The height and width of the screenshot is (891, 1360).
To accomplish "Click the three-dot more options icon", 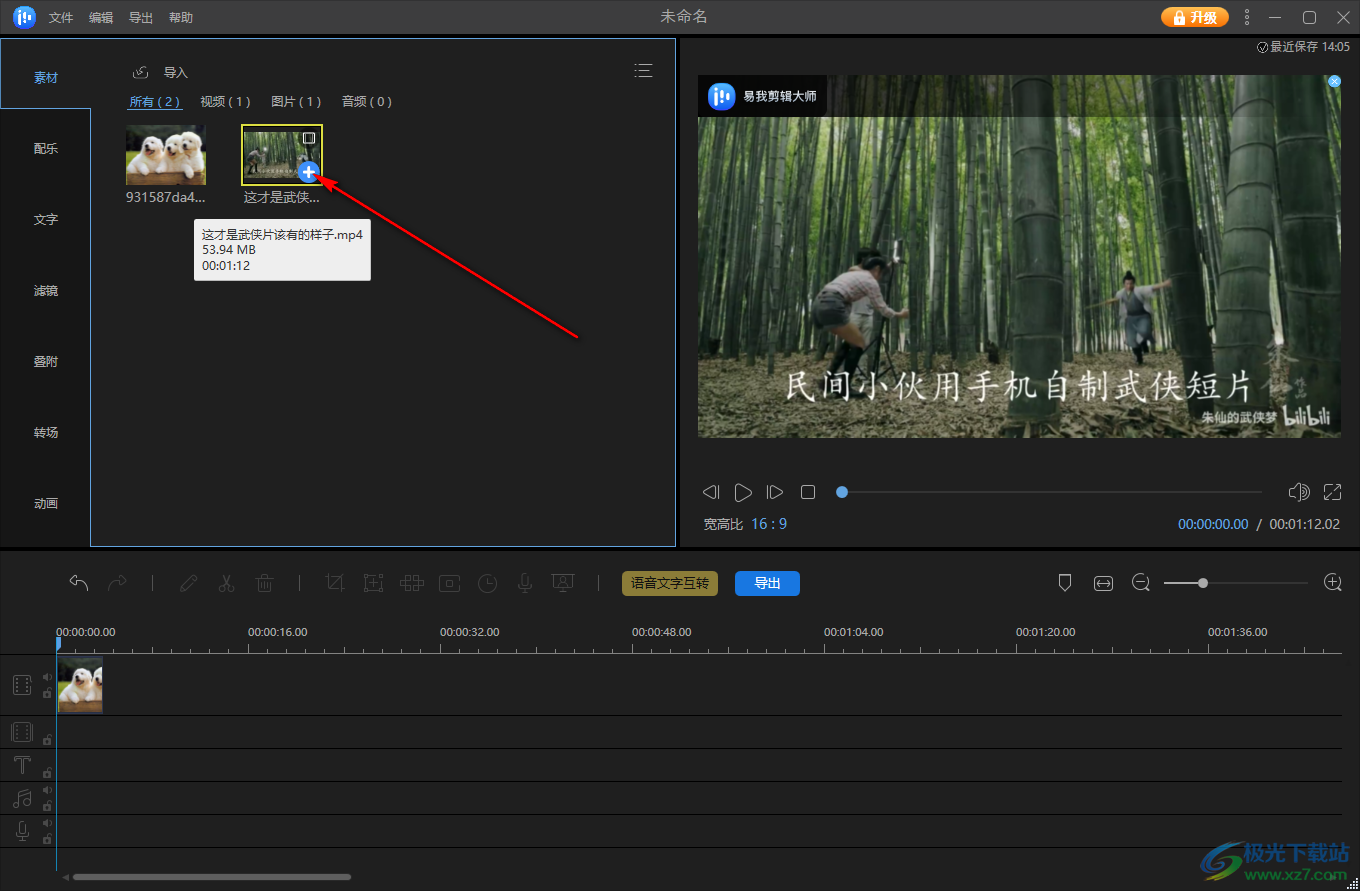I will pyautogui.click(x=1246, y=17).
